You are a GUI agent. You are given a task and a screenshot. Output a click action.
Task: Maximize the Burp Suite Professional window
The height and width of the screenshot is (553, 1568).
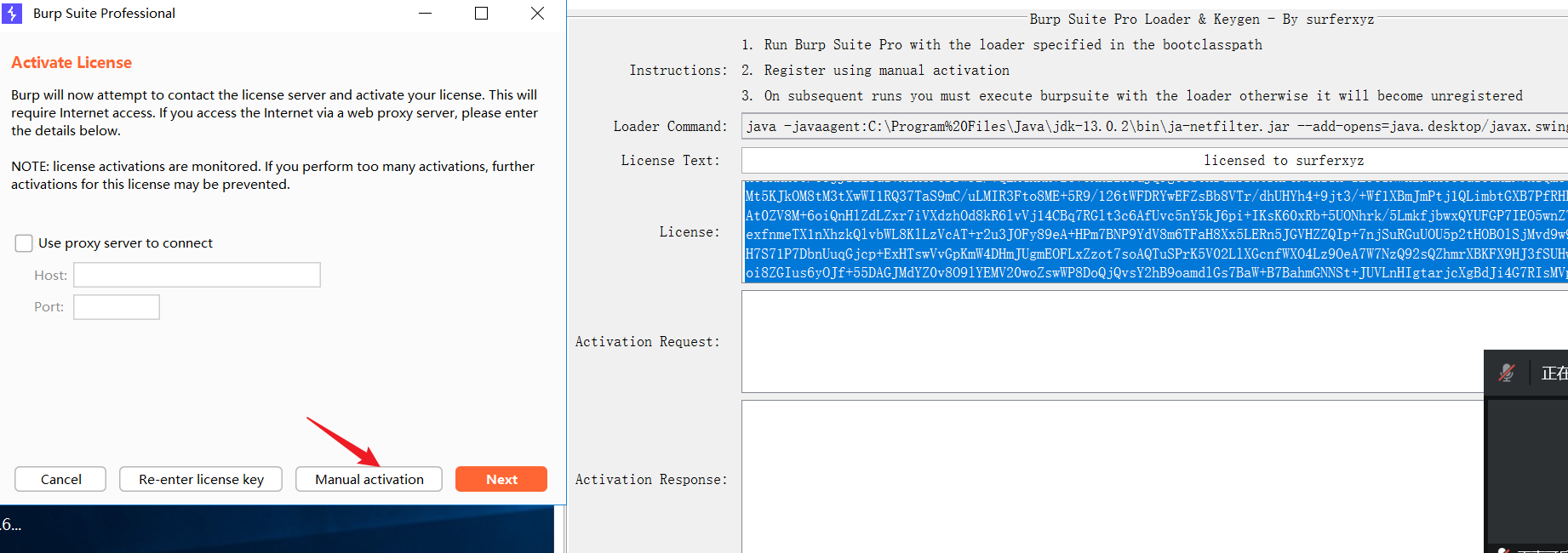click(481, 14)
